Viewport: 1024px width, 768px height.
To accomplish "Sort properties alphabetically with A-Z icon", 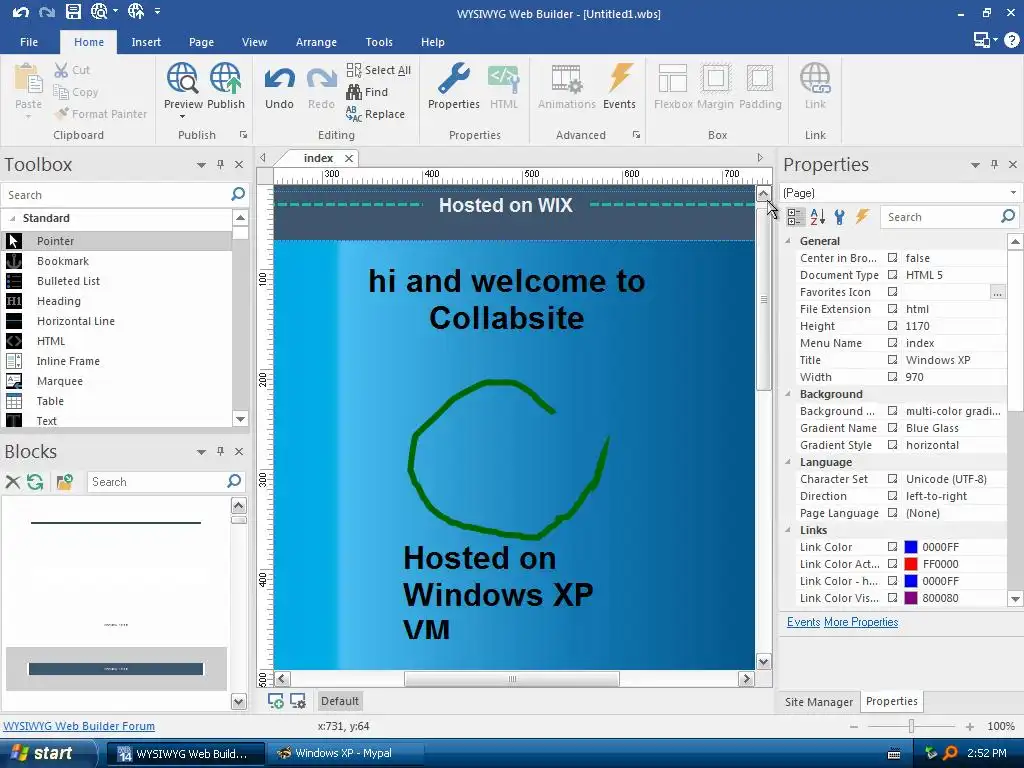I will click(818, 217).
